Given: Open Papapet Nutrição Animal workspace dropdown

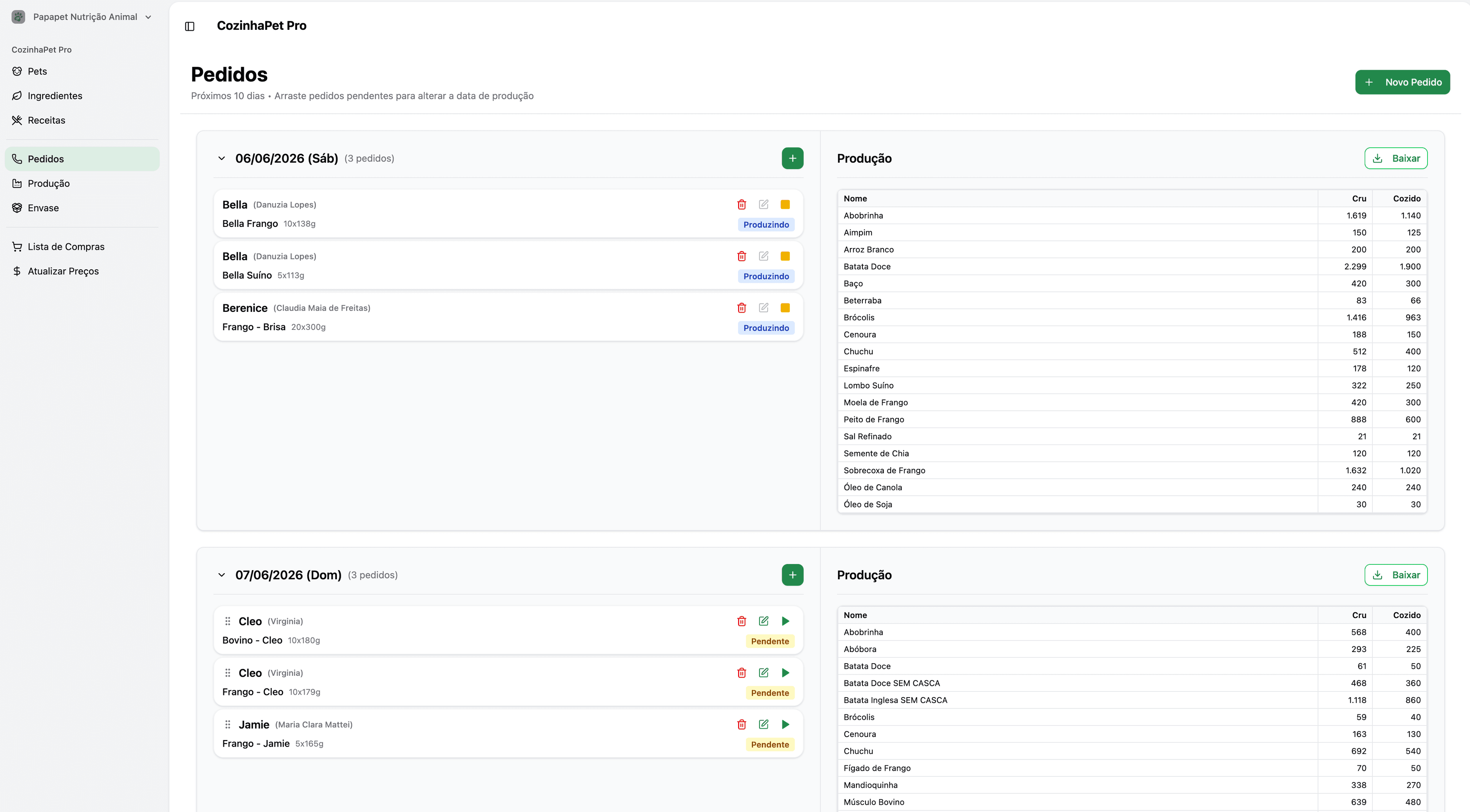Looking at the screenshot, I should 82,17.
